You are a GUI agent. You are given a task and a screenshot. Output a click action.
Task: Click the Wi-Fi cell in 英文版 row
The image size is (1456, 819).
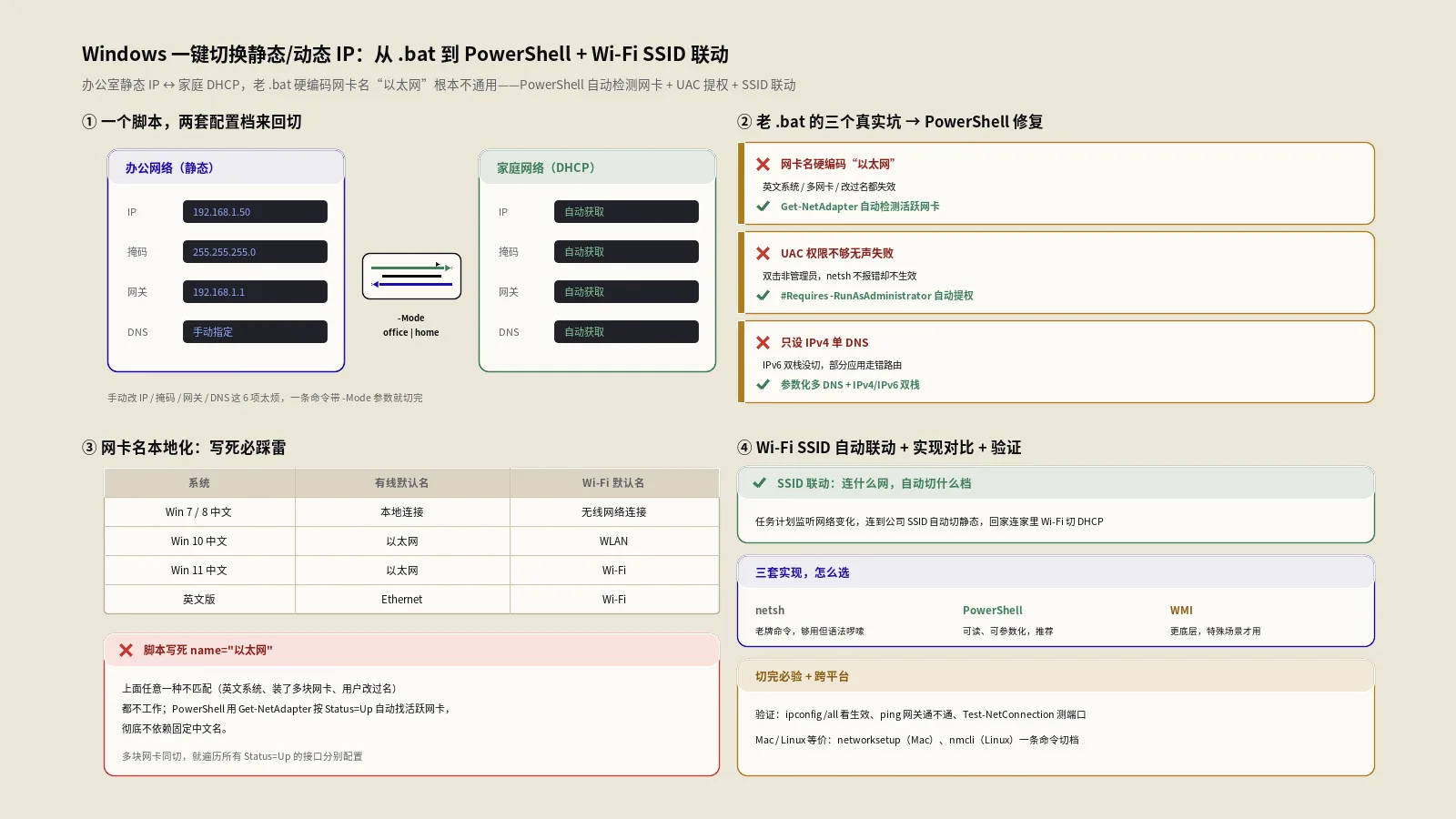tap(614, 600)
